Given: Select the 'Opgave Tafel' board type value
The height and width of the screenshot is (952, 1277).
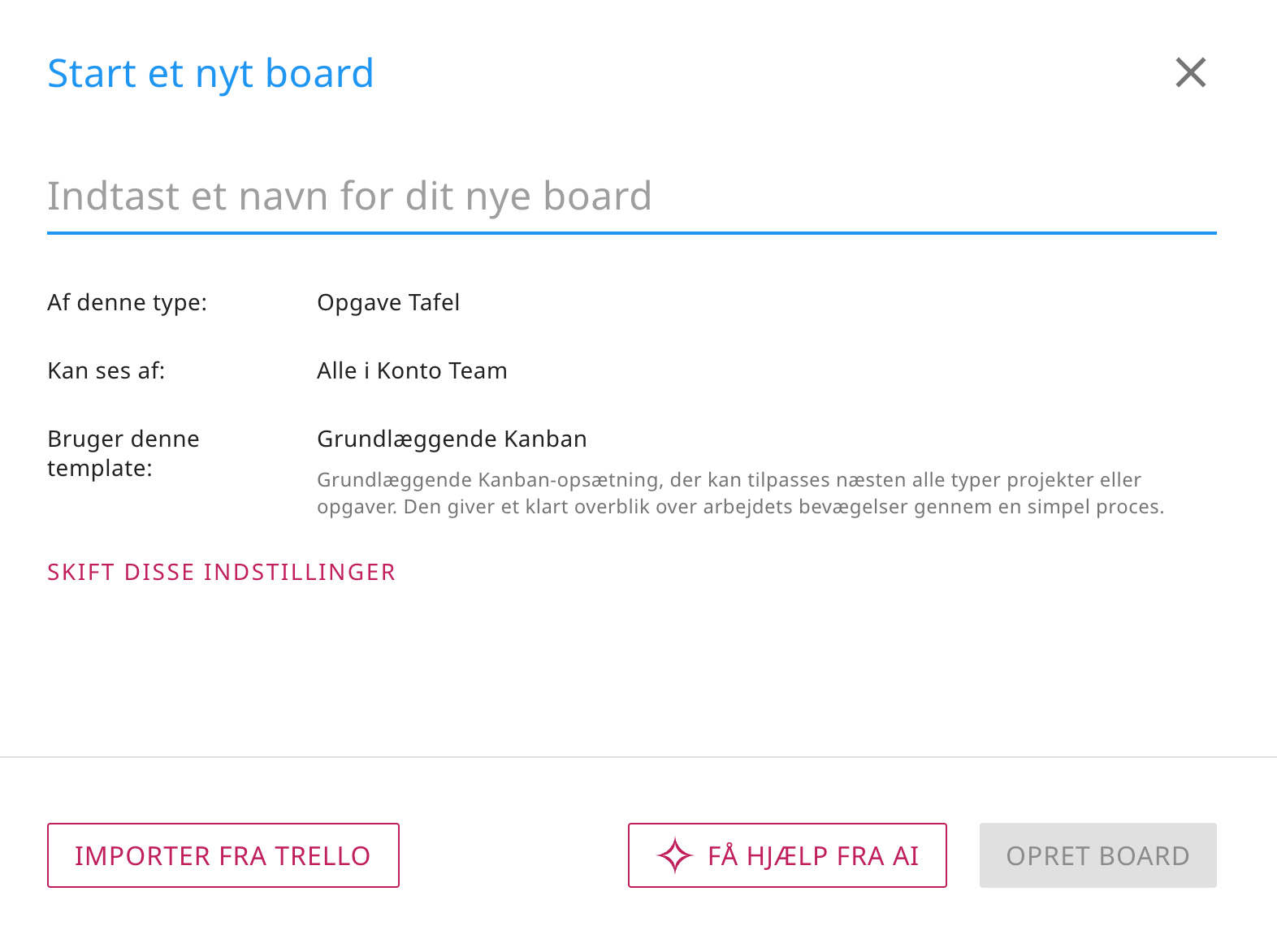Looking at the screenshot, I should click(388, 302).
